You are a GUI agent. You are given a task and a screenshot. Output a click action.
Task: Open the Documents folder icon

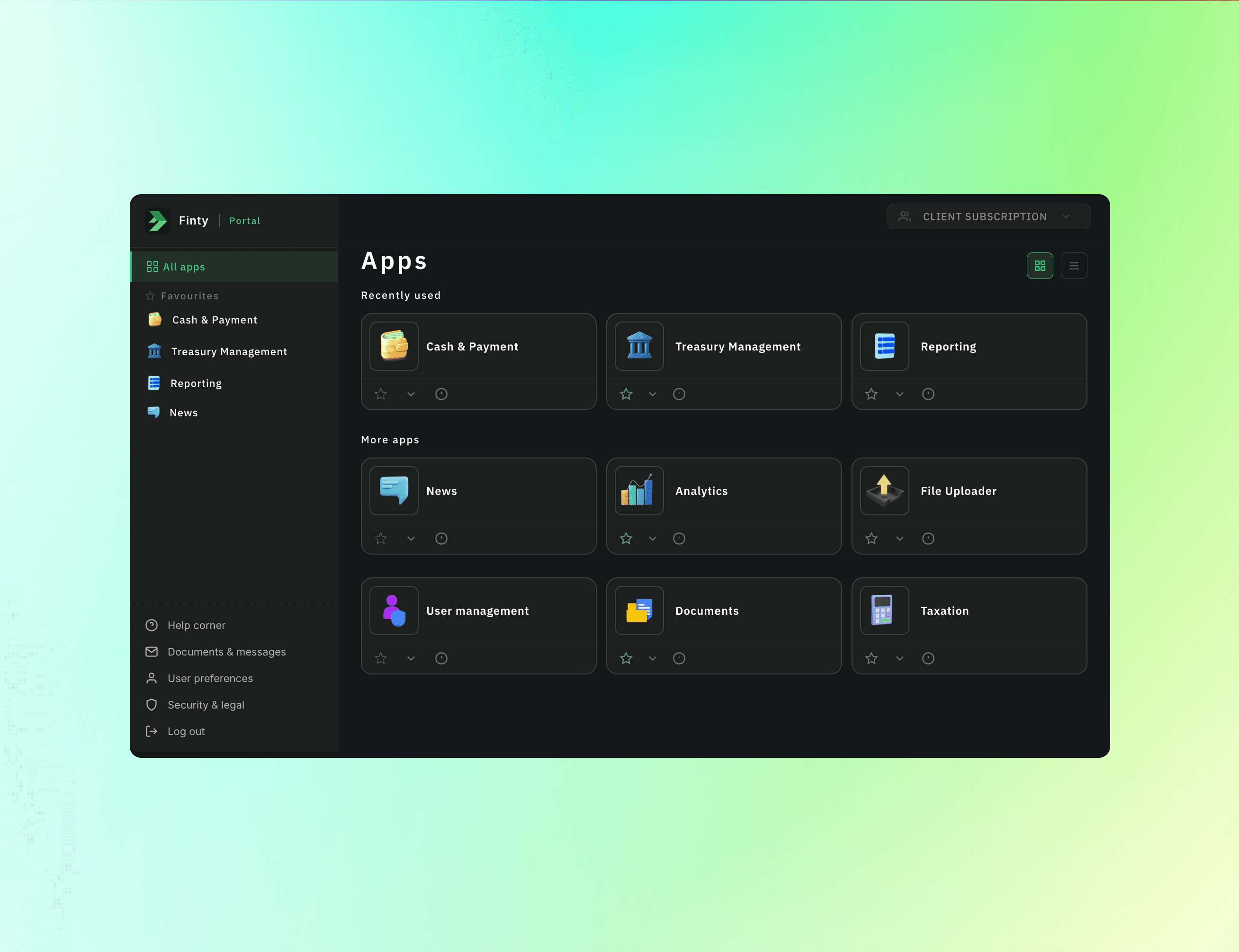639,611
